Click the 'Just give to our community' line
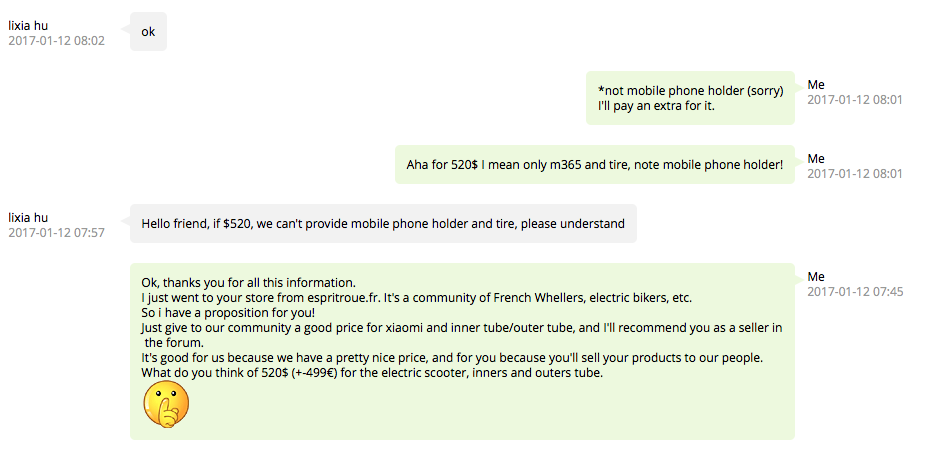Image resolution: width=925 pixels, height=451 pixels. pyautogui.click(x=462, y=328)
